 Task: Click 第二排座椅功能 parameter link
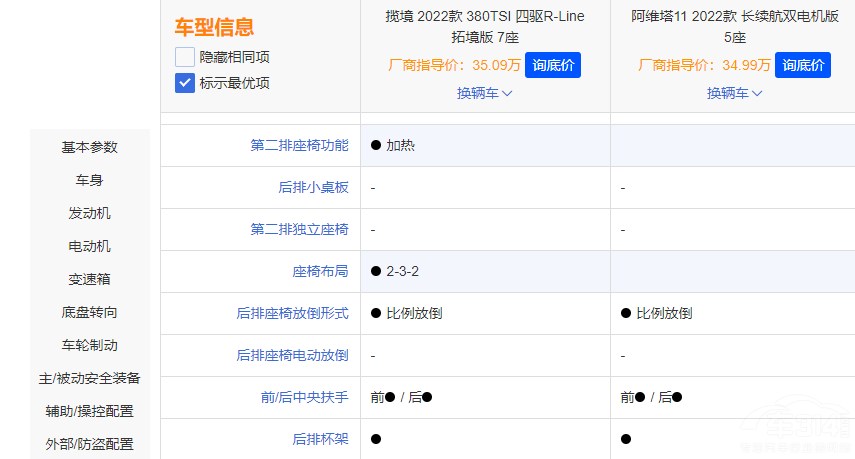tap(299, 145)
